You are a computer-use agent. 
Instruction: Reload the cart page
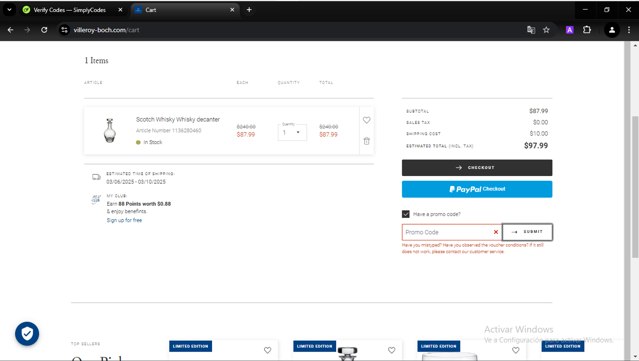pyautogui.click(x=44, y=30)
